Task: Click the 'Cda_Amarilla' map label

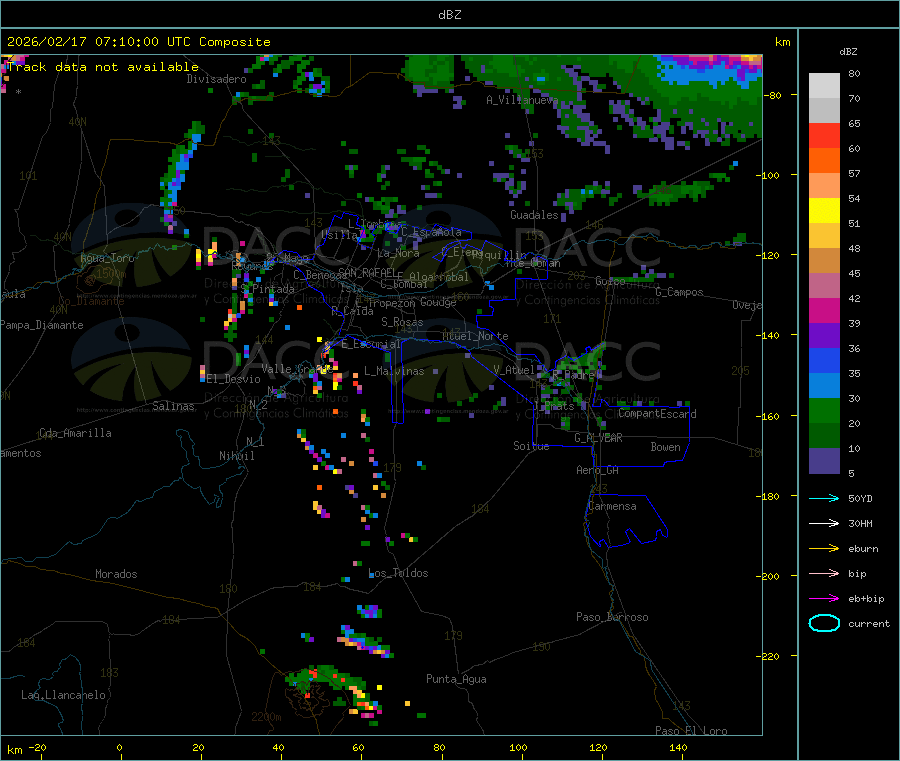Action: tap(75, 433)
